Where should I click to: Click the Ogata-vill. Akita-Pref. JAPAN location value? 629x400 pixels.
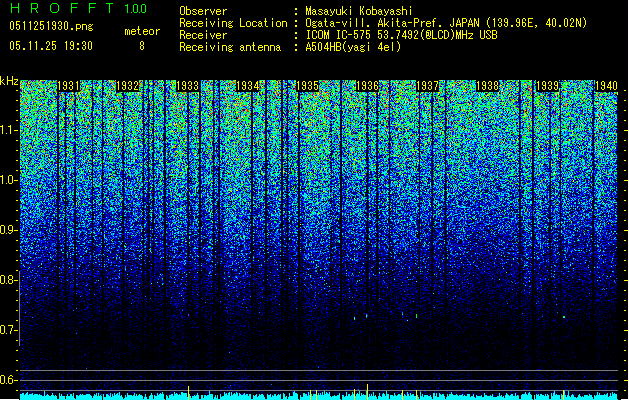(x=446, y=23)
